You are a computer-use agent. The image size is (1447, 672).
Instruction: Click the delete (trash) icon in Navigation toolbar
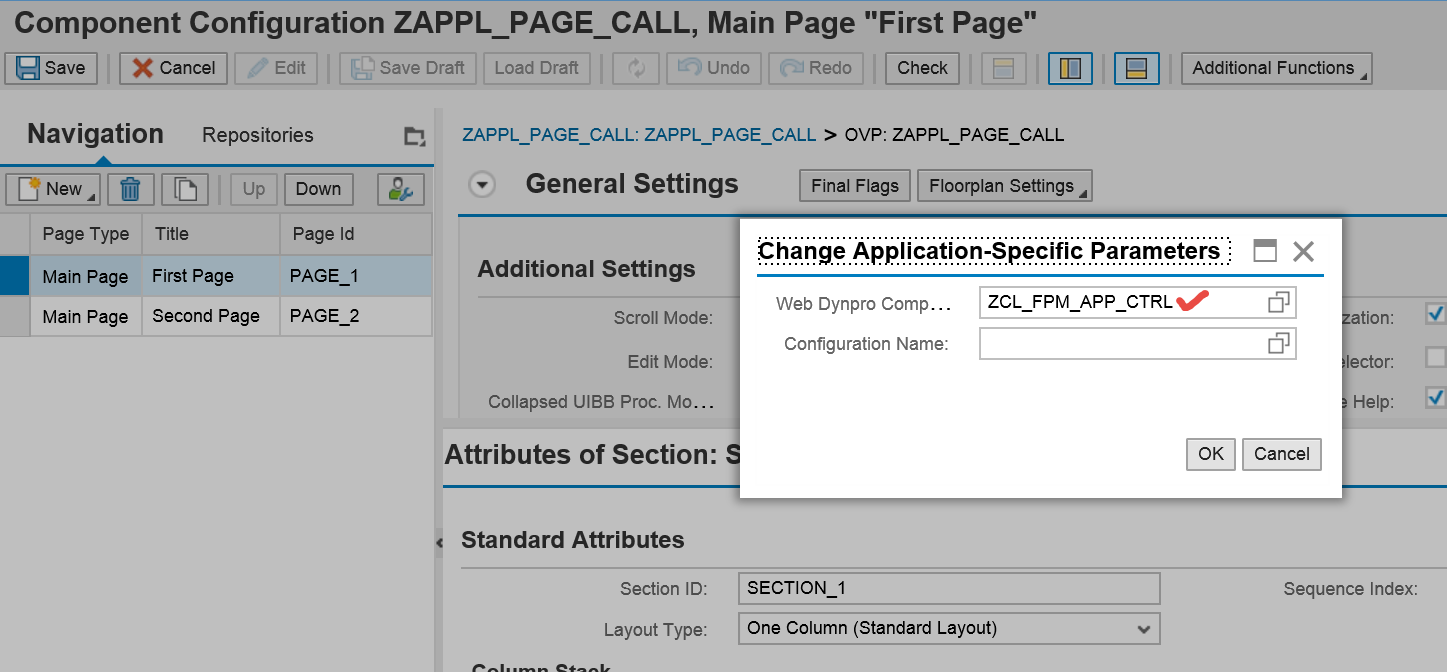[130, 188]
